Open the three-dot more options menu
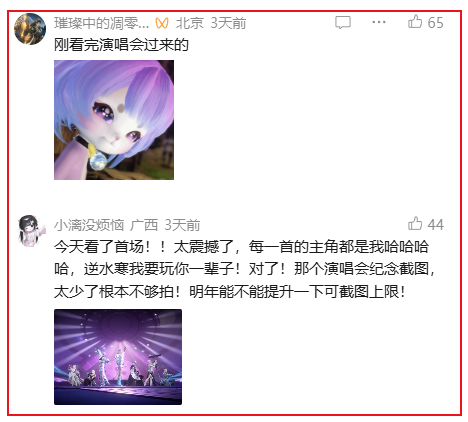This screenshot has width=468, height=422. coord(379,22)
